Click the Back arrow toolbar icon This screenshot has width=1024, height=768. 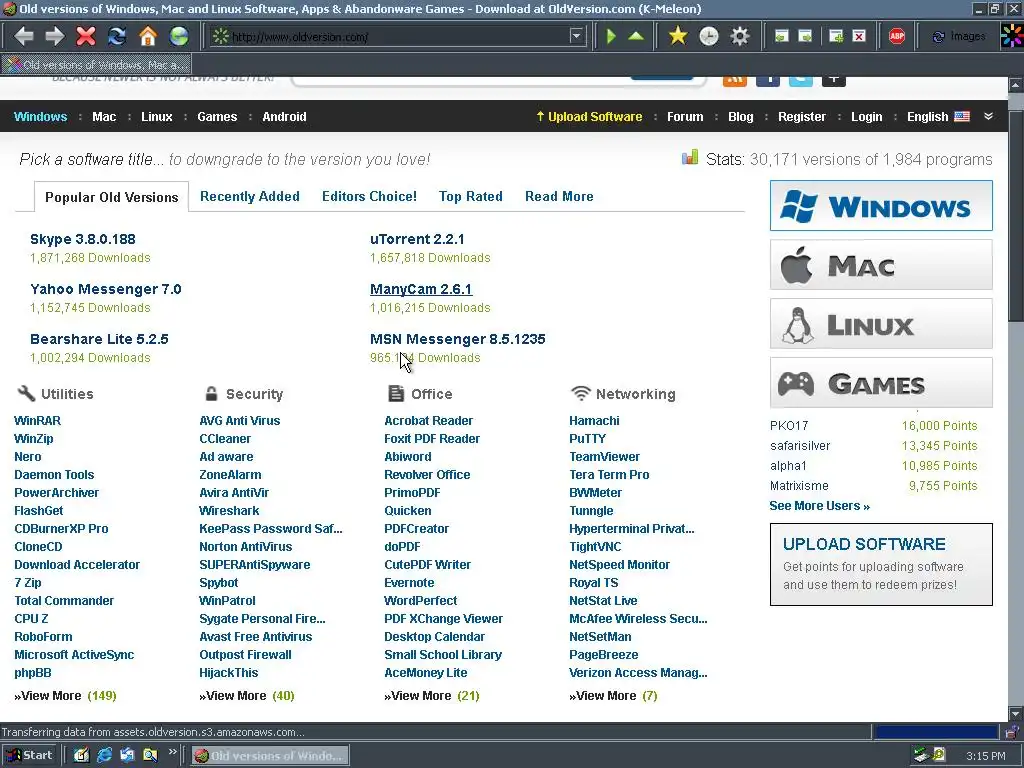pyautogui.click(x=24, y=36)
